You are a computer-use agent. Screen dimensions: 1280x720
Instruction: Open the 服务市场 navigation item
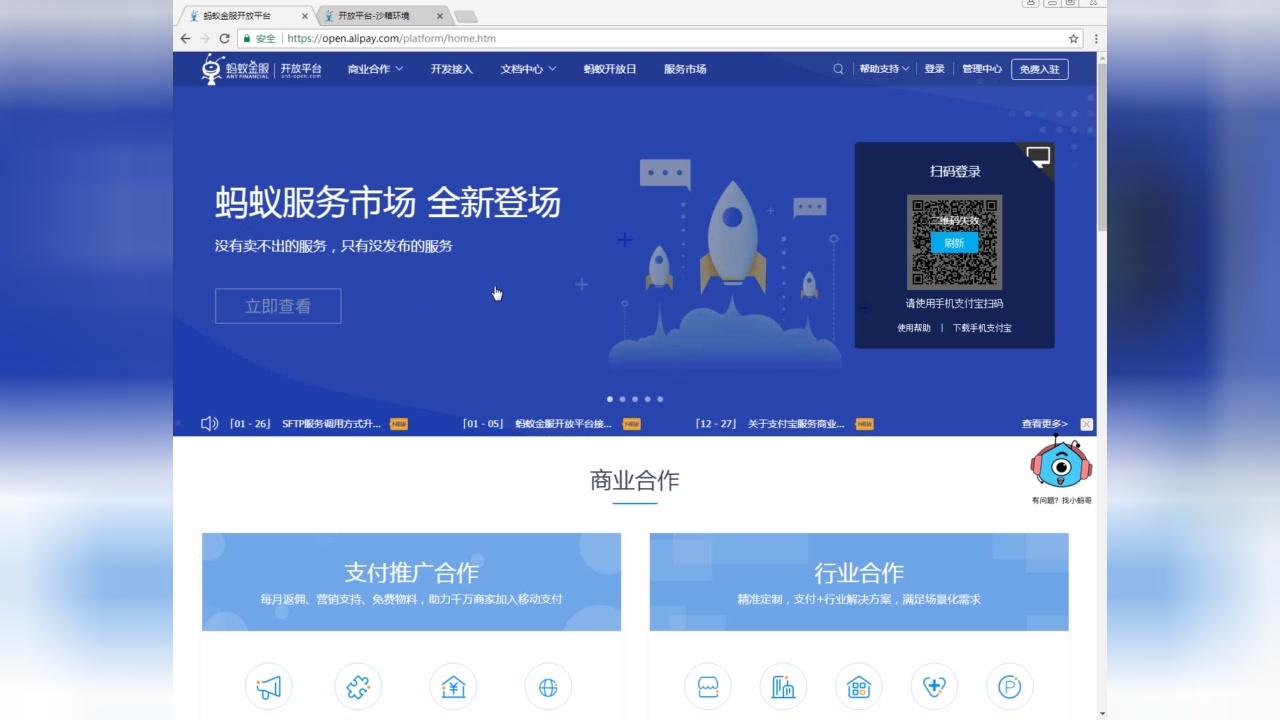(x=685, y=69)
